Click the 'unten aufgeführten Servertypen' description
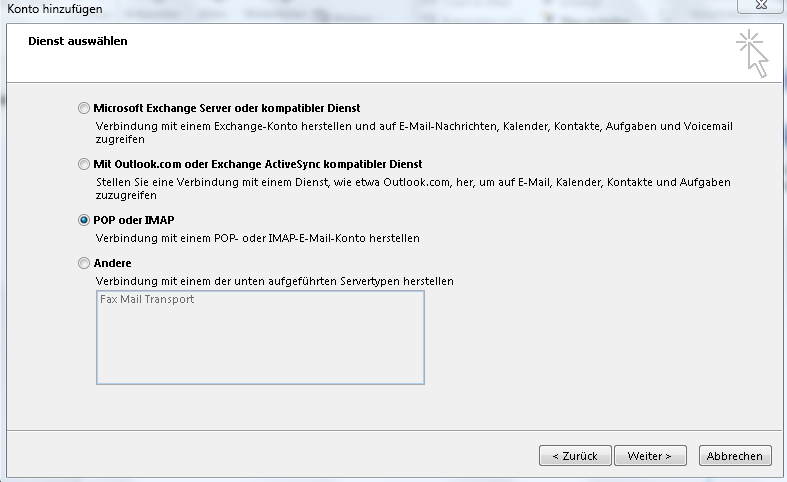The image size is (787, 482). 275,281
